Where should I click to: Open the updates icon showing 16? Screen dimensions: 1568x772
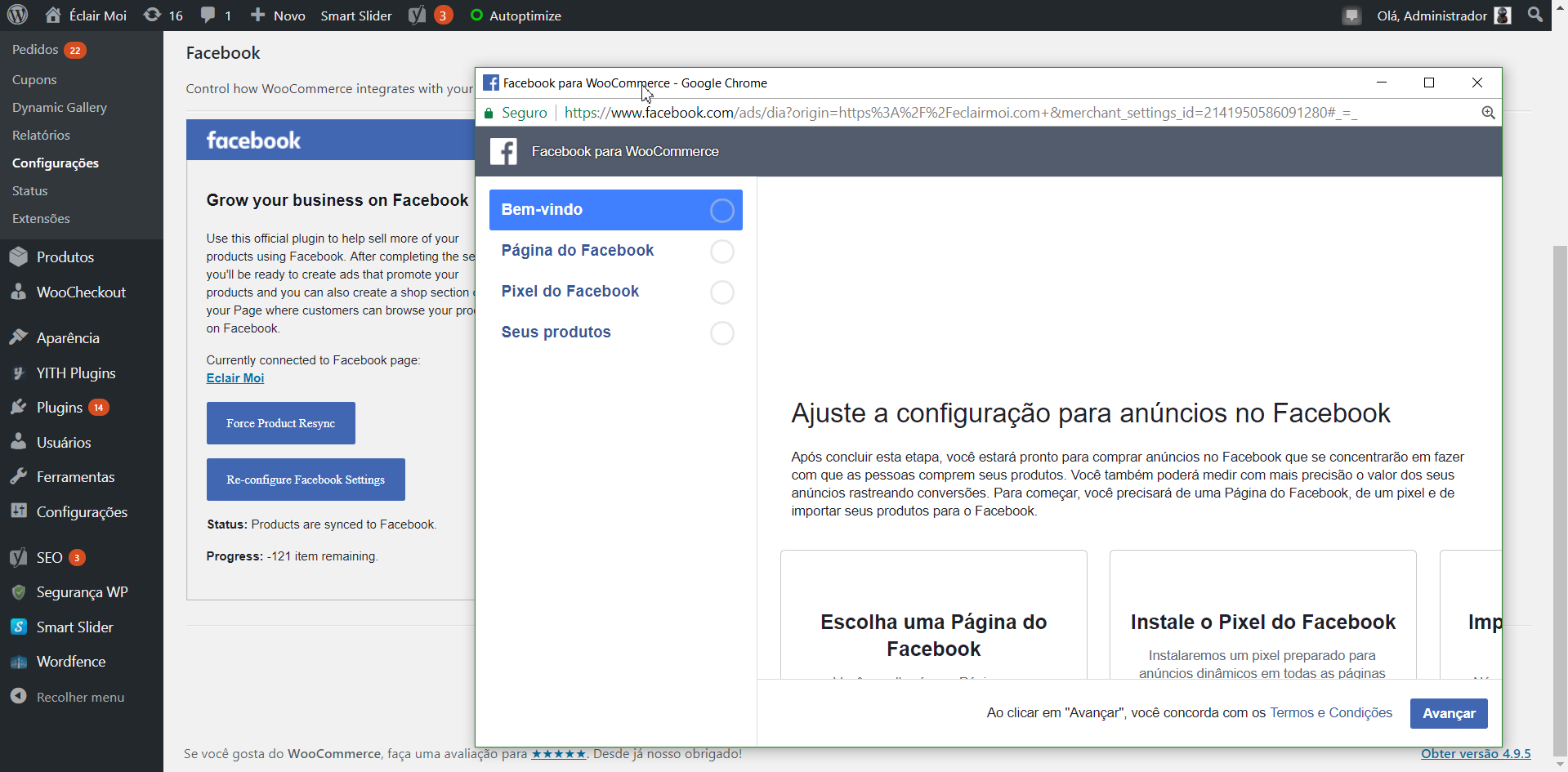(x=152, y=15)
